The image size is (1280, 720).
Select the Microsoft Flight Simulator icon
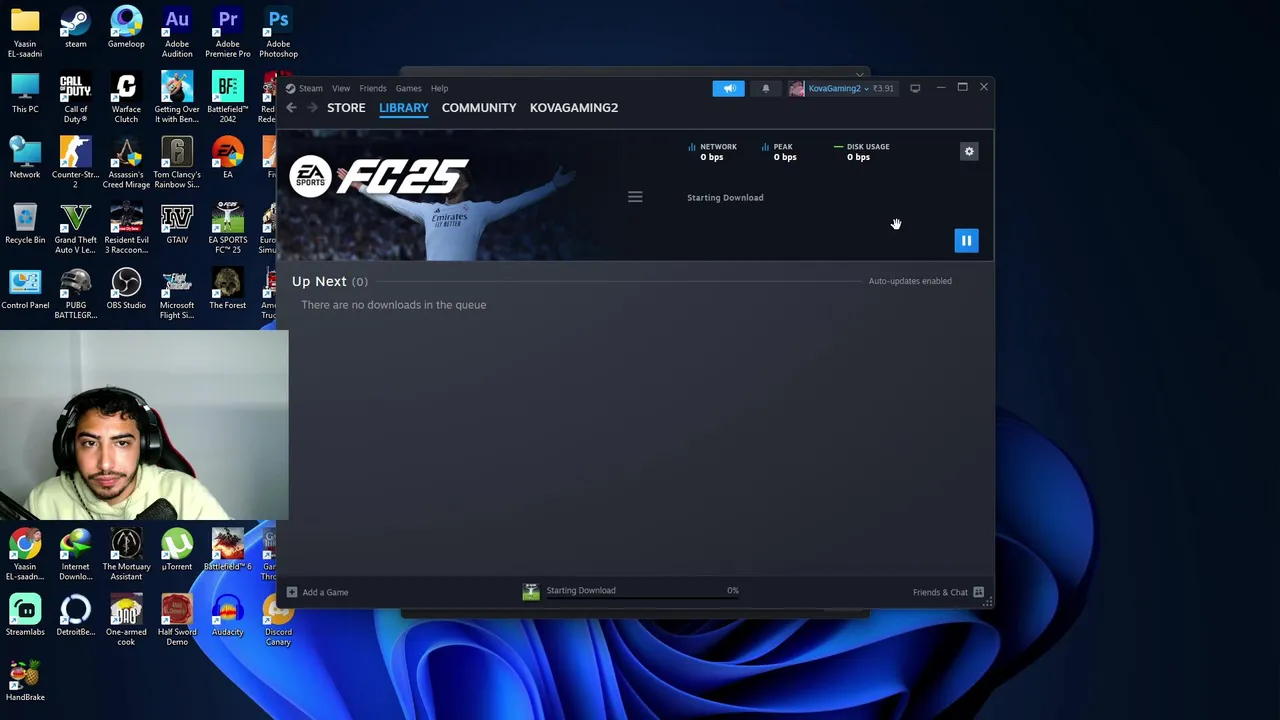click(177, 294)
